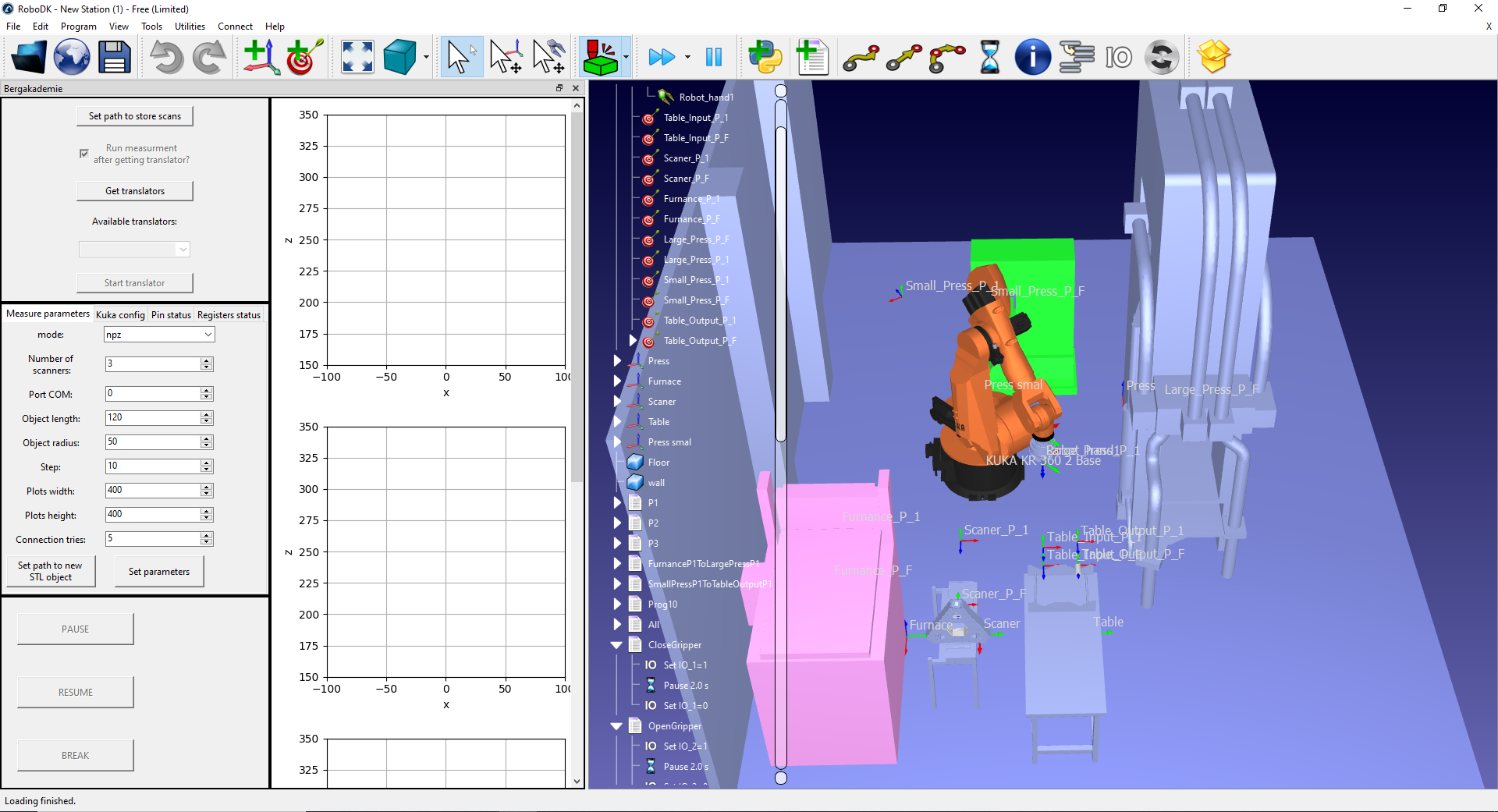
Task: Select the isometric view cube
Action: tap(400, 57)
